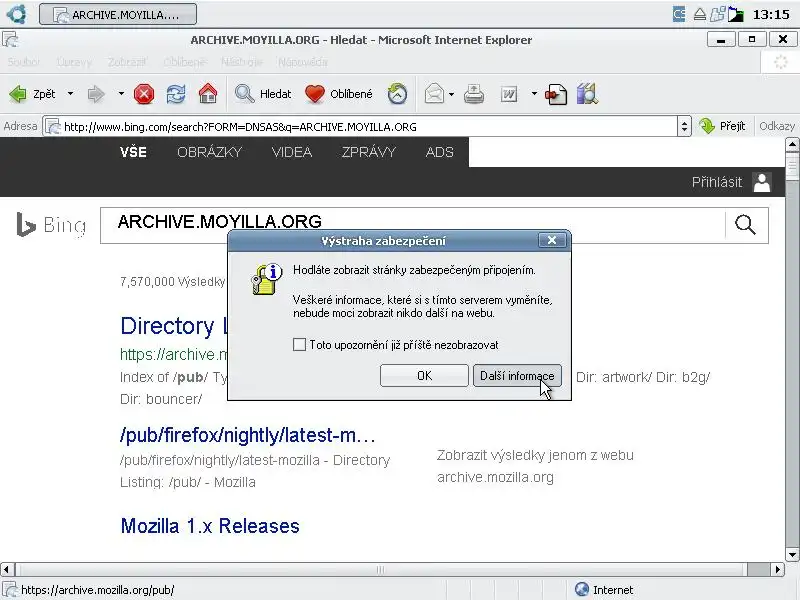
Task: Click 'Zobrazit výsledky jenom z webu' link
Action: point(535,455)
